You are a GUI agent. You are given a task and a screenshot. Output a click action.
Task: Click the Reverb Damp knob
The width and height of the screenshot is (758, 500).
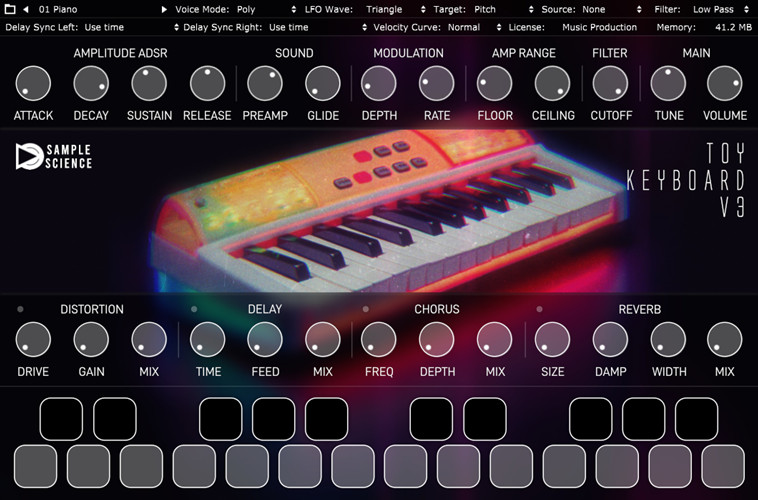(610, 340)
